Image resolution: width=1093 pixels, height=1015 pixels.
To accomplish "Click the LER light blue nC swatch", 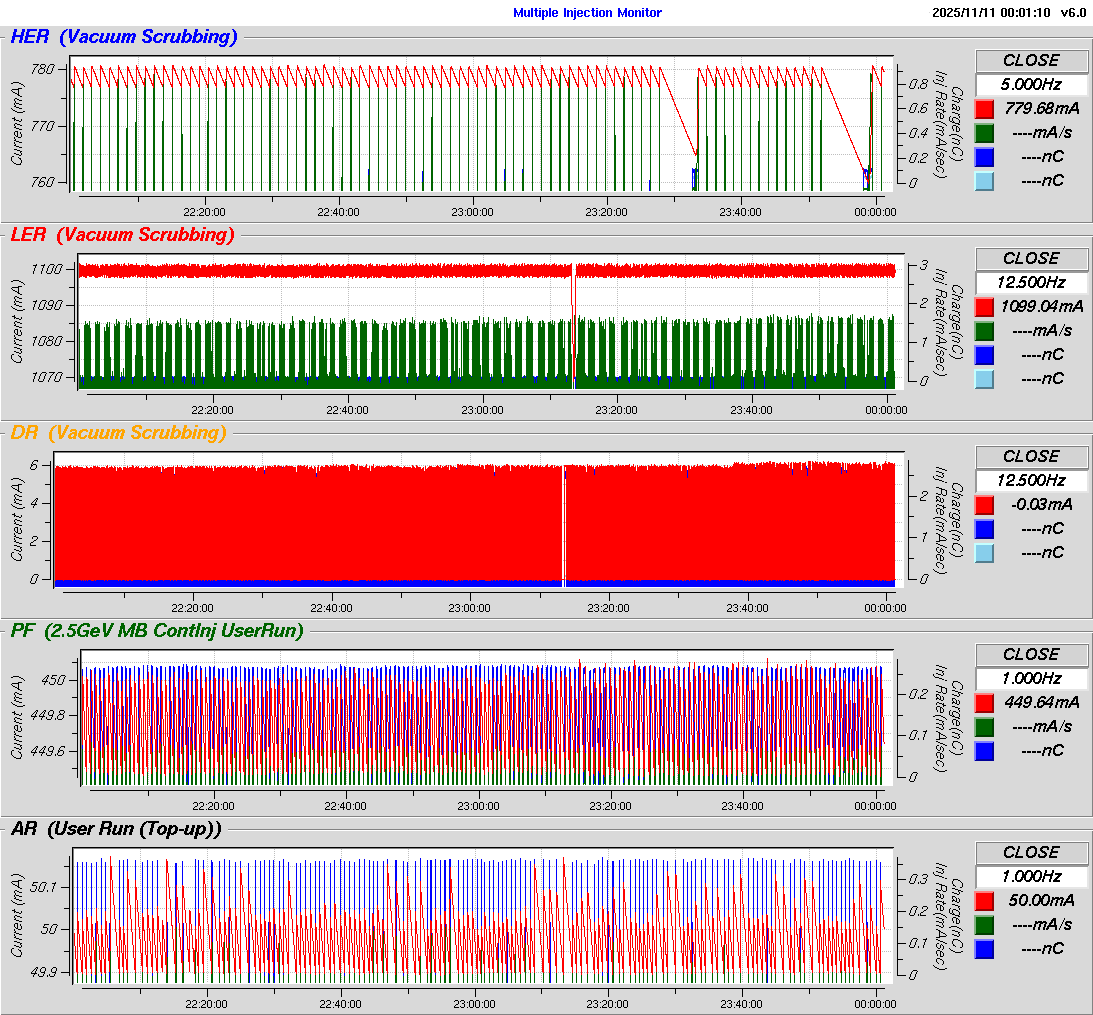I will click(984, 379).
